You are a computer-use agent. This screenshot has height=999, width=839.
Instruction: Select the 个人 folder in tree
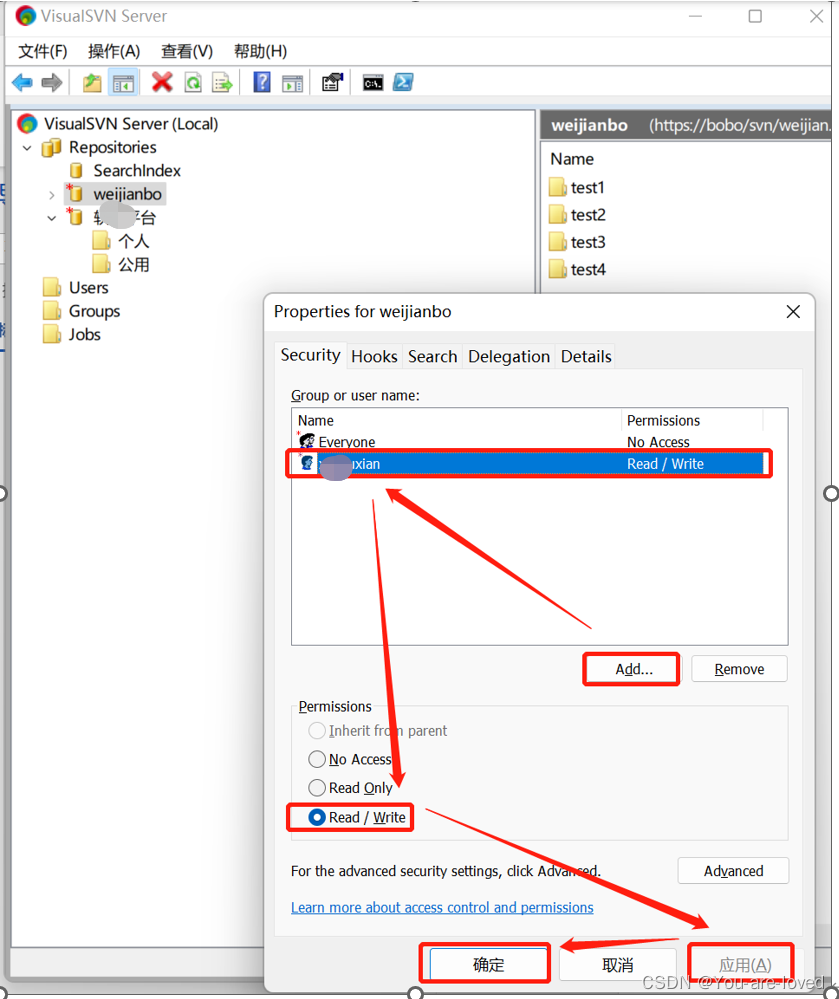coord(134,241)
